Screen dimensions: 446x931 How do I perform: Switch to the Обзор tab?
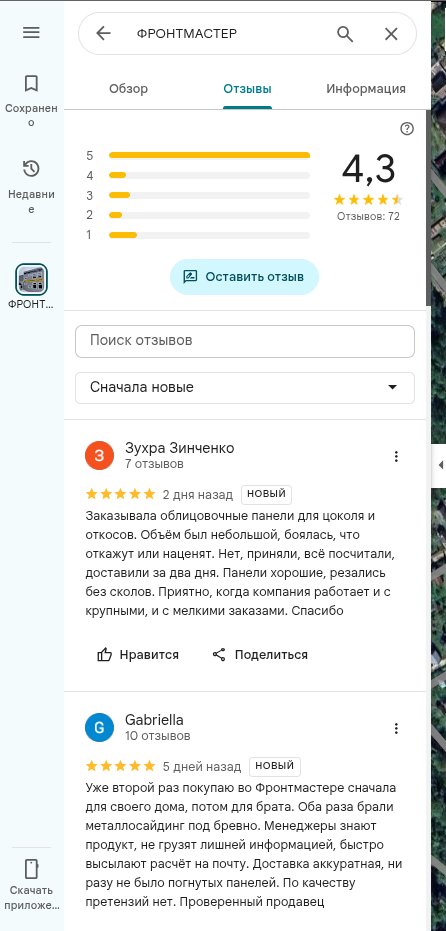point(128,89)
